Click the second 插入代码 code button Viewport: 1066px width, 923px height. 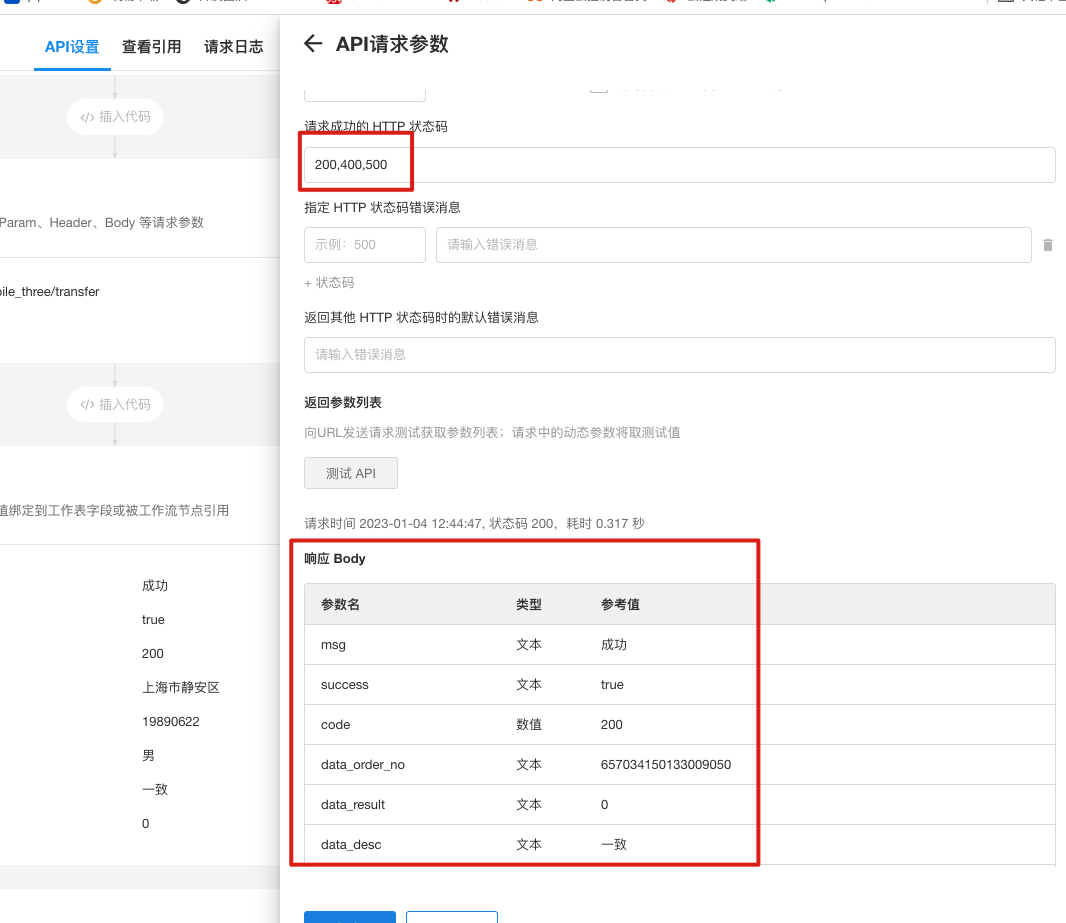[115, 405]
